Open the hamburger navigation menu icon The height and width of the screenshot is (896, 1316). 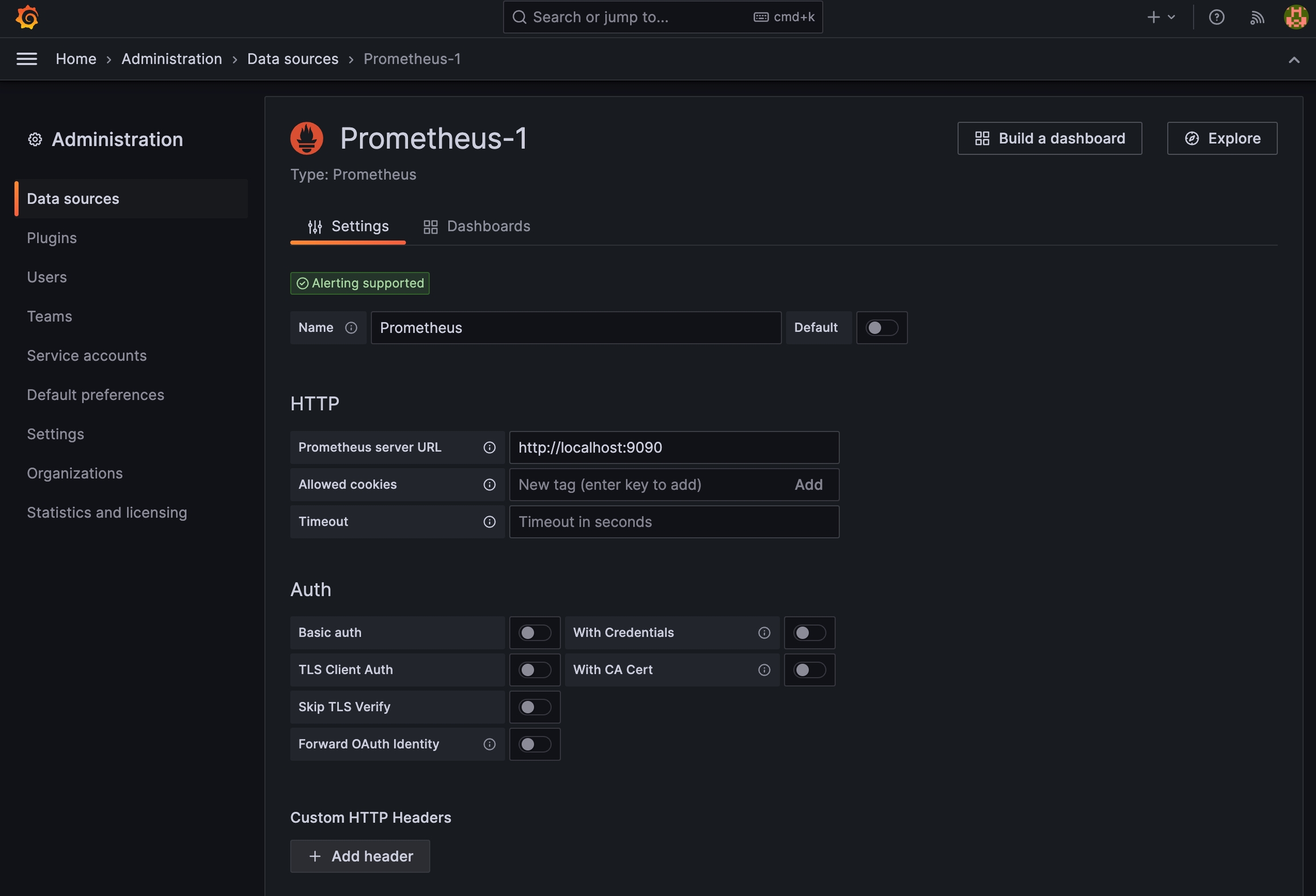[27, 59]
